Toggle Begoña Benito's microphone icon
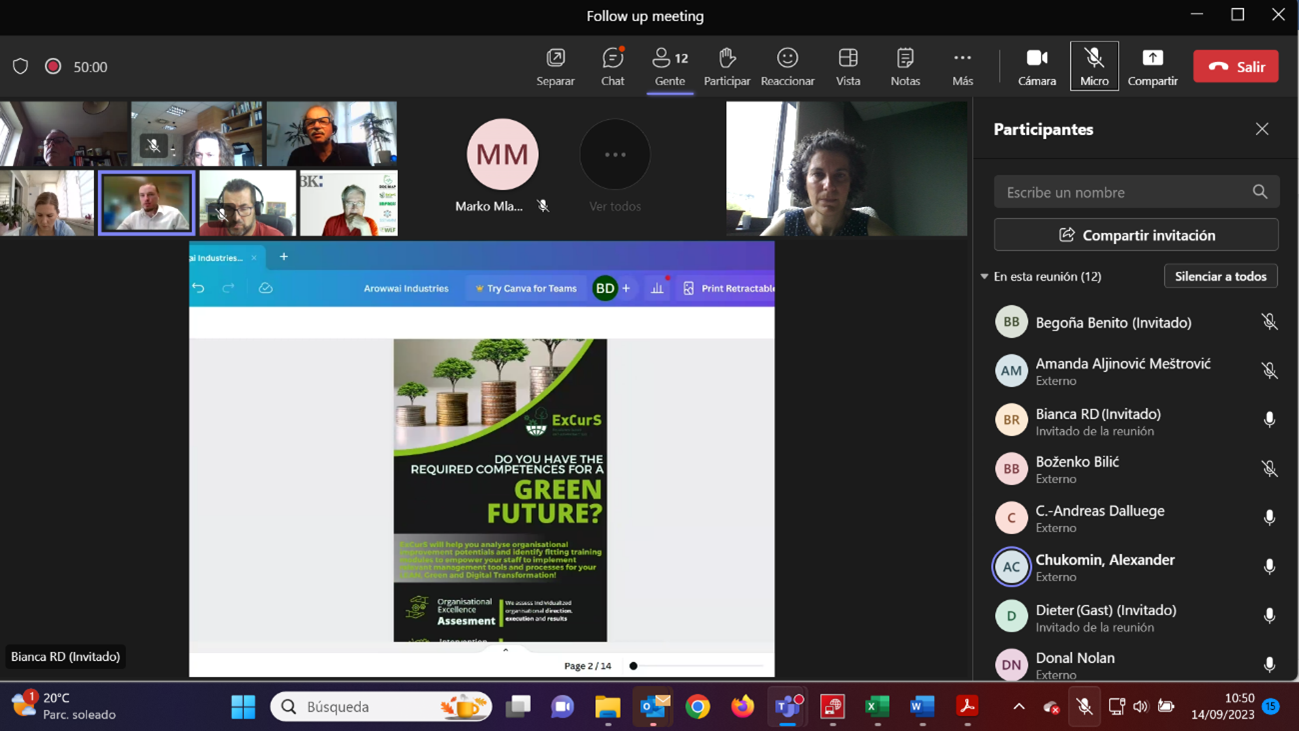 pos(1269,322)
